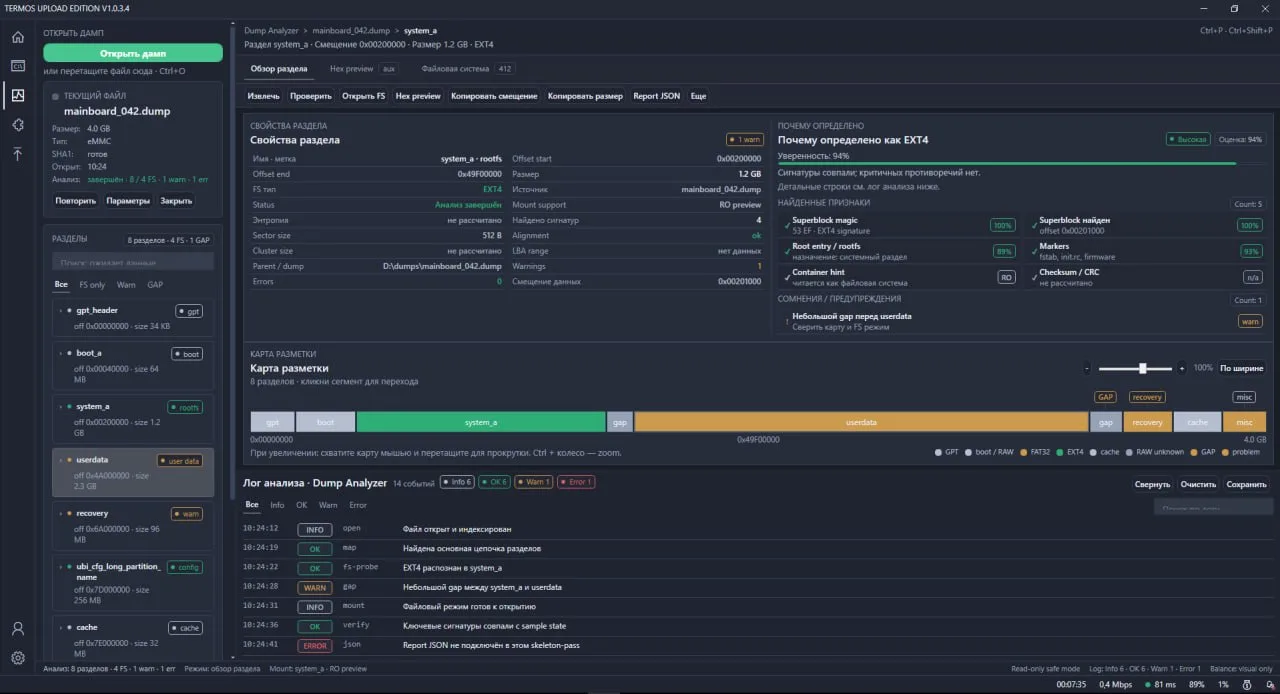Click the Report JSON toolbar button
Screen dimensions: 1280x694
(x=656, y=96)
